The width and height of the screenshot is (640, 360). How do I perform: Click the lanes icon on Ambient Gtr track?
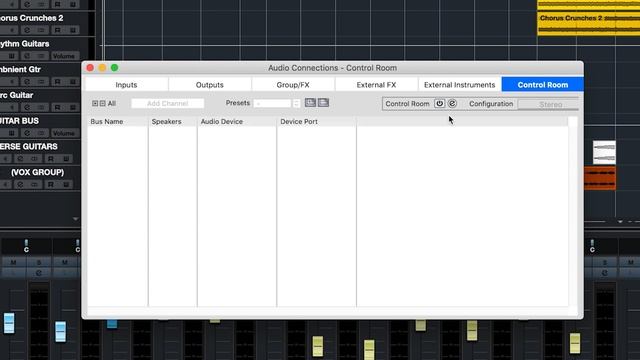coord(41,82)
